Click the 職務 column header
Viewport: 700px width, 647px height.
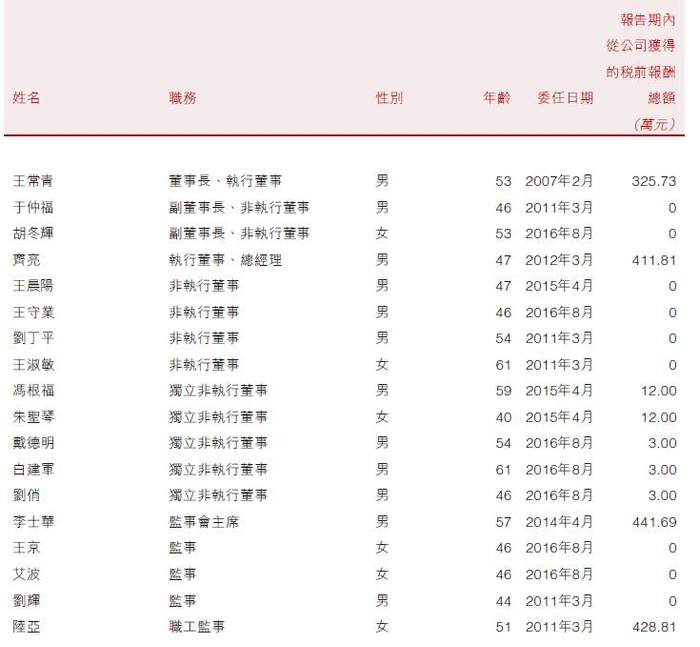click(x=183, y=97)
